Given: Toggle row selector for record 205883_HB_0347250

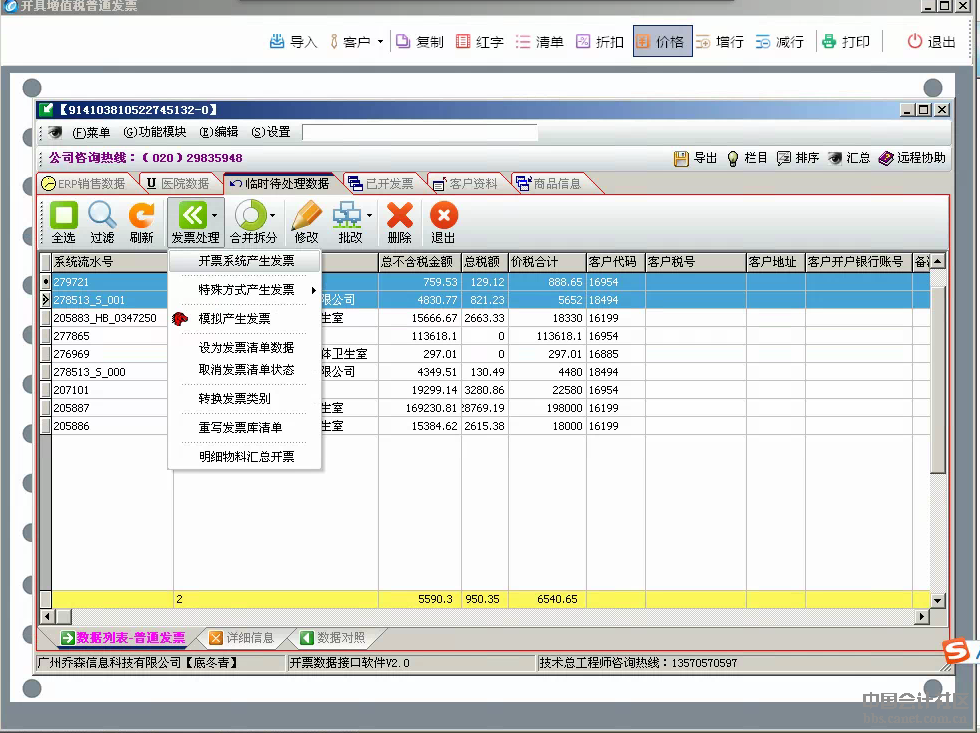Looking at the screenshot, I should [45, 318].
